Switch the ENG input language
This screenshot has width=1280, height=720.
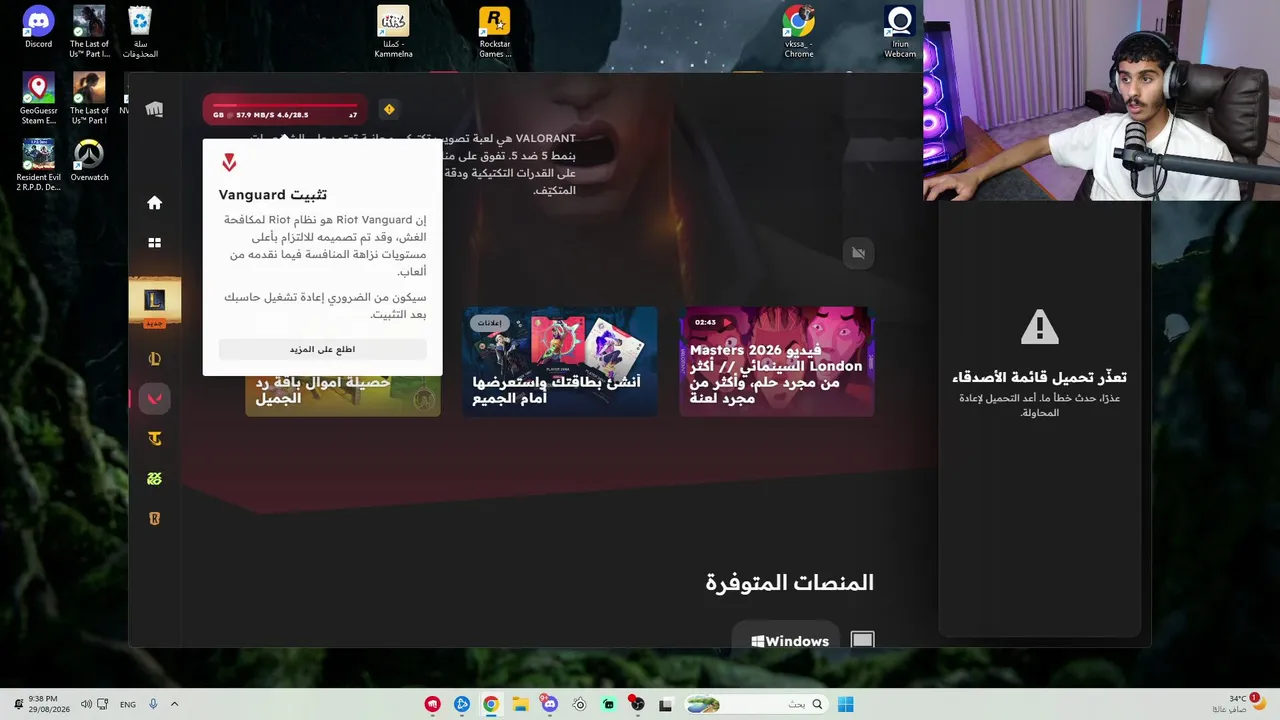[128, 705]
